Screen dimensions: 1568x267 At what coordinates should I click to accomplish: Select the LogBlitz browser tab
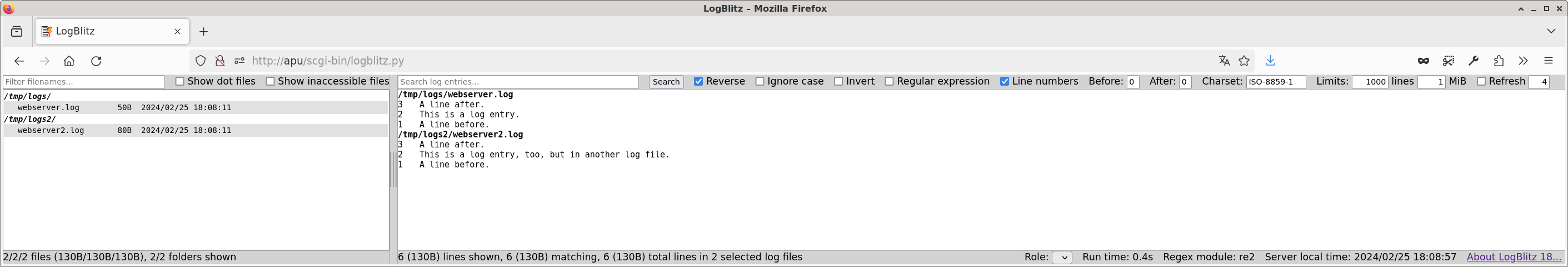103,32
